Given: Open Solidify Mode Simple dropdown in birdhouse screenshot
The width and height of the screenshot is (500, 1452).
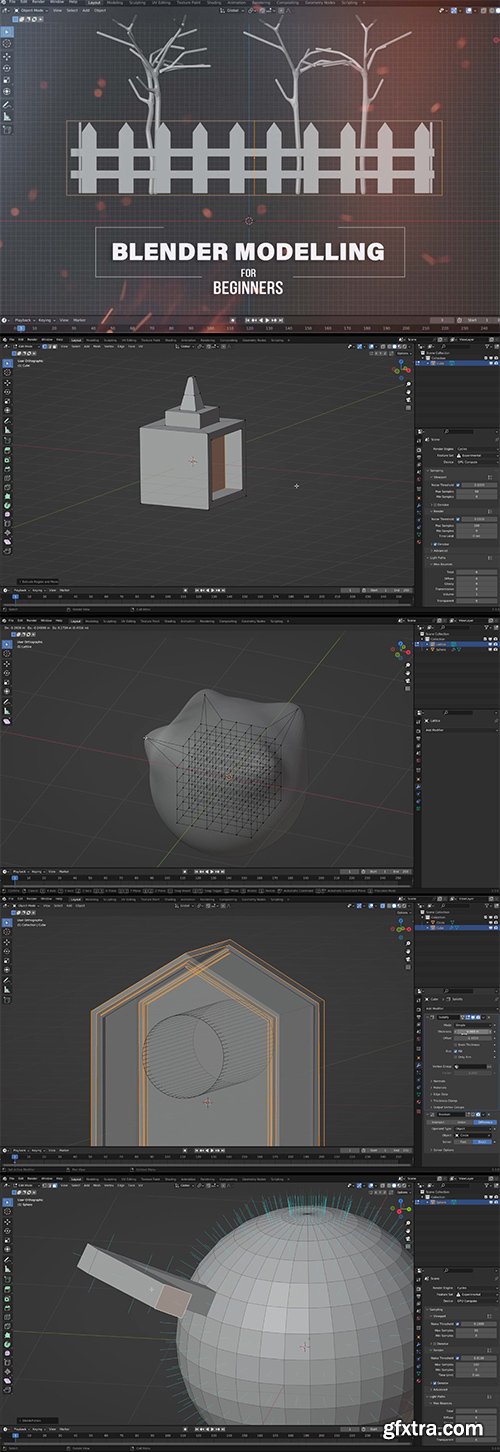Looking at the screenshot, I should pos(473,1025).
